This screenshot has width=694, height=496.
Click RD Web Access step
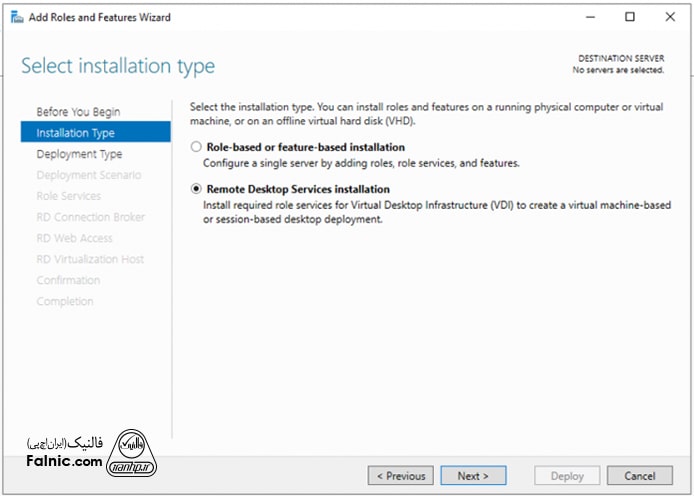tap(74, 238)
